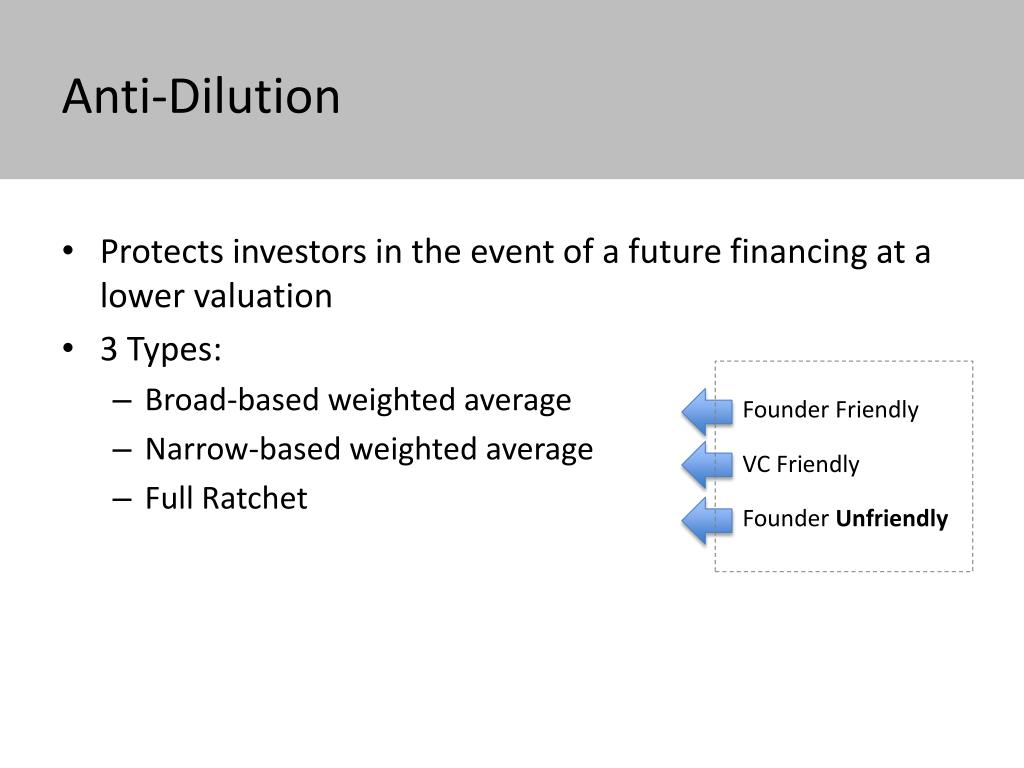Click the 'VC Friendly' label
Screen dimensions: 1024x768
801,464
